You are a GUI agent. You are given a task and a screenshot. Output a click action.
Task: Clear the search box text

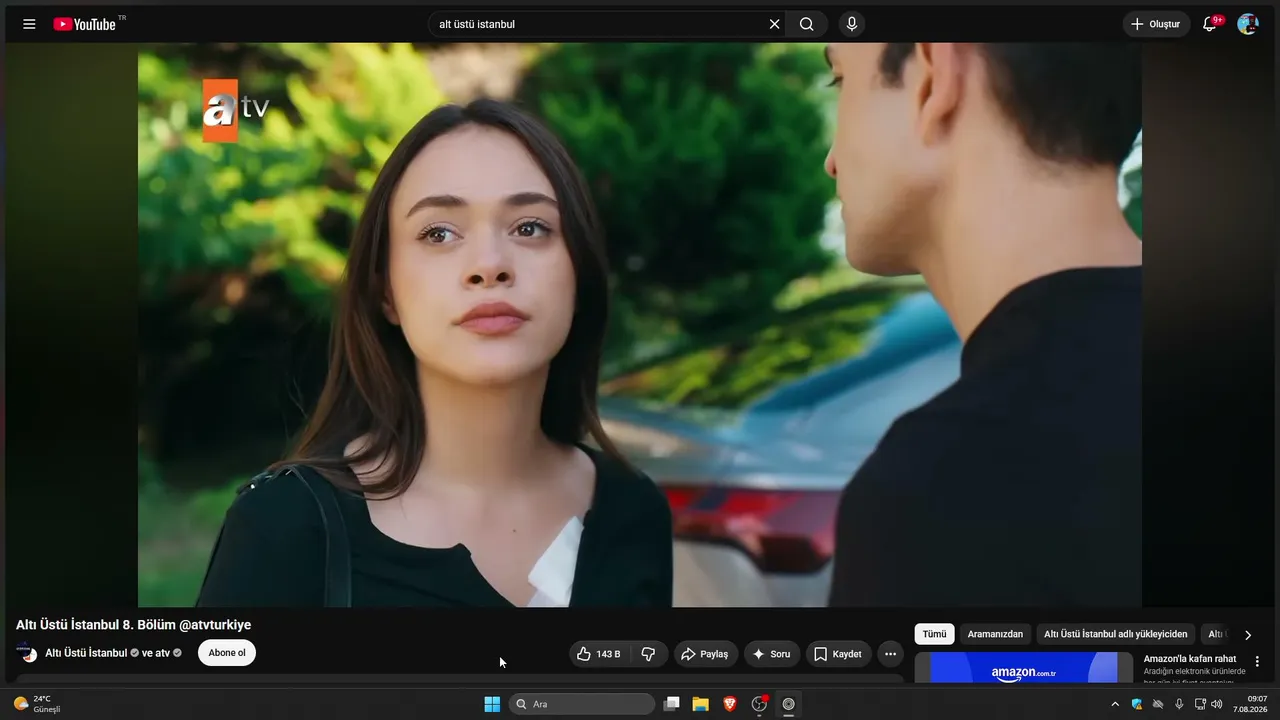coord(774,24)
